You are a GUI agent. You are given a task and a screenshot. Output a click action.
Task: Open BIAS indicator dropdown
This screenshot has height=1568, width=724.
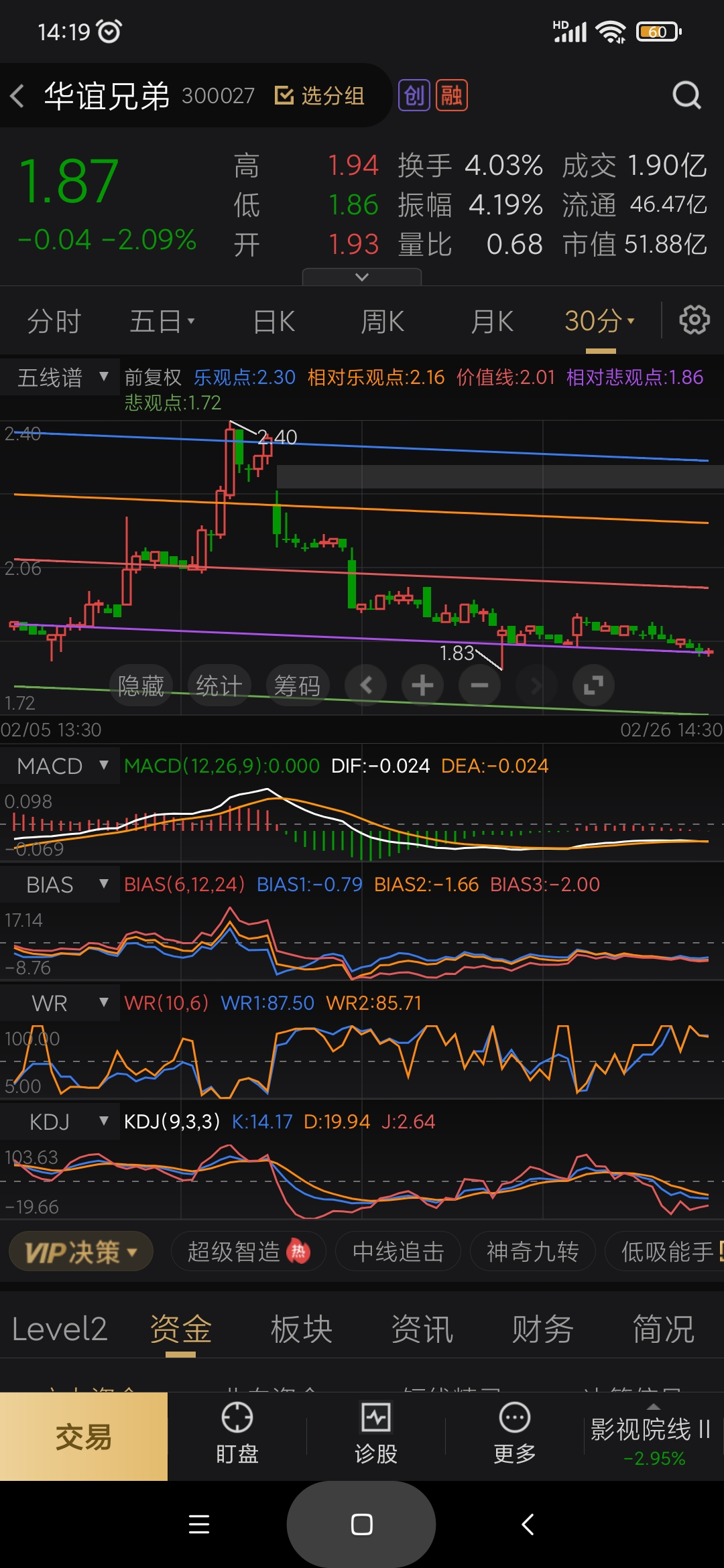[60, 885]
